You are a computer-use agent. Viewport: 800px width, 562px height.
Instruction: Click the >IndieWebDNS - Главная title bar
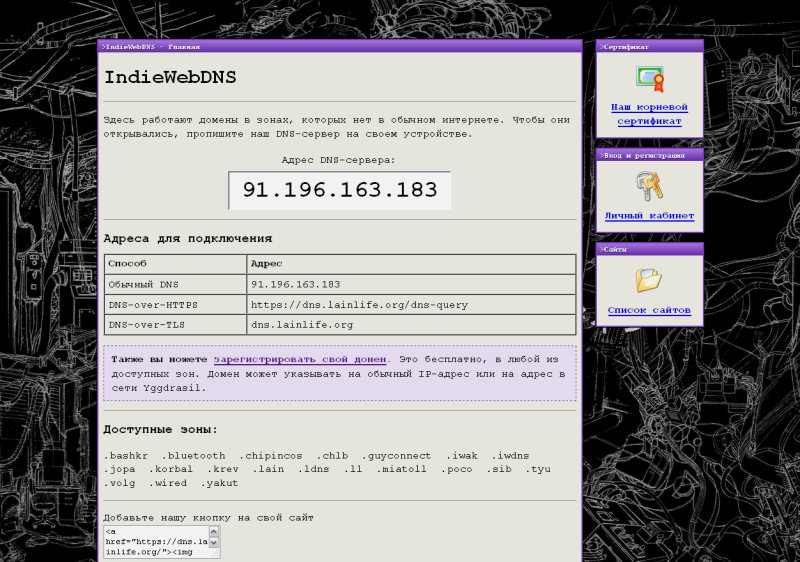pyautogui.click(x=340, y=46)
